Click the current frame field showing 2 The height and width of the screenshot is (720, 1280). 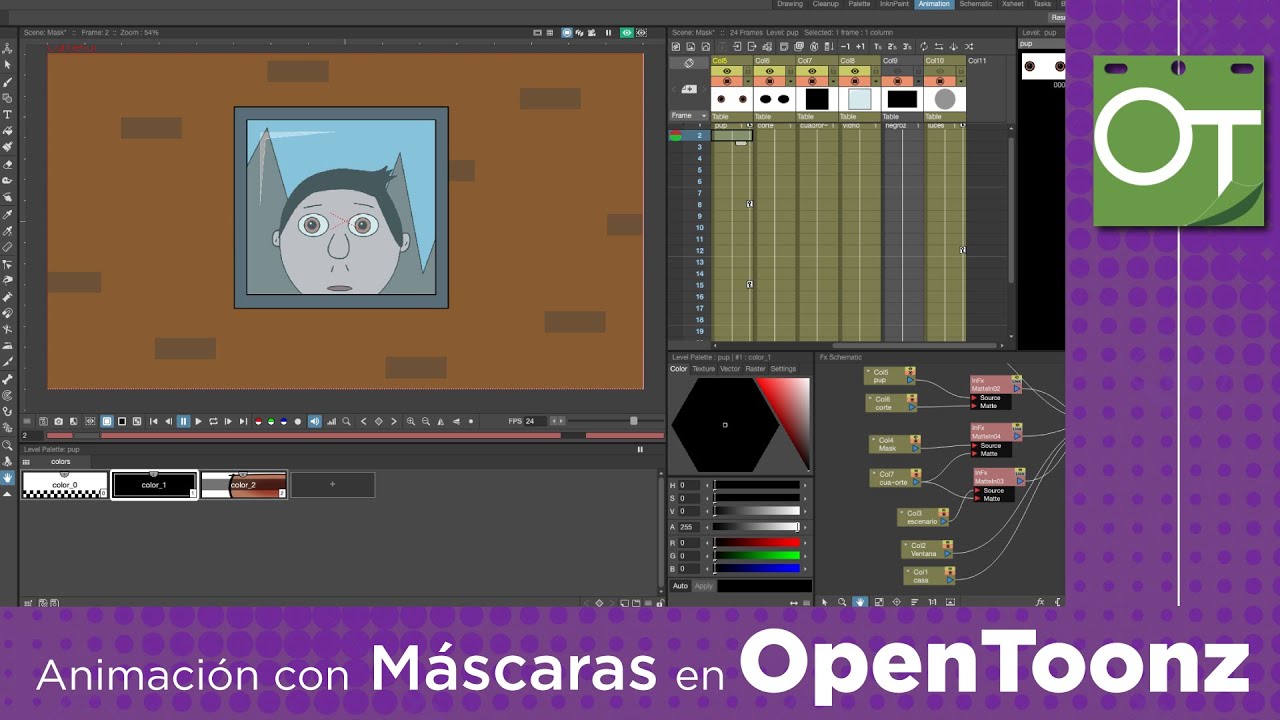coord(32,435)
